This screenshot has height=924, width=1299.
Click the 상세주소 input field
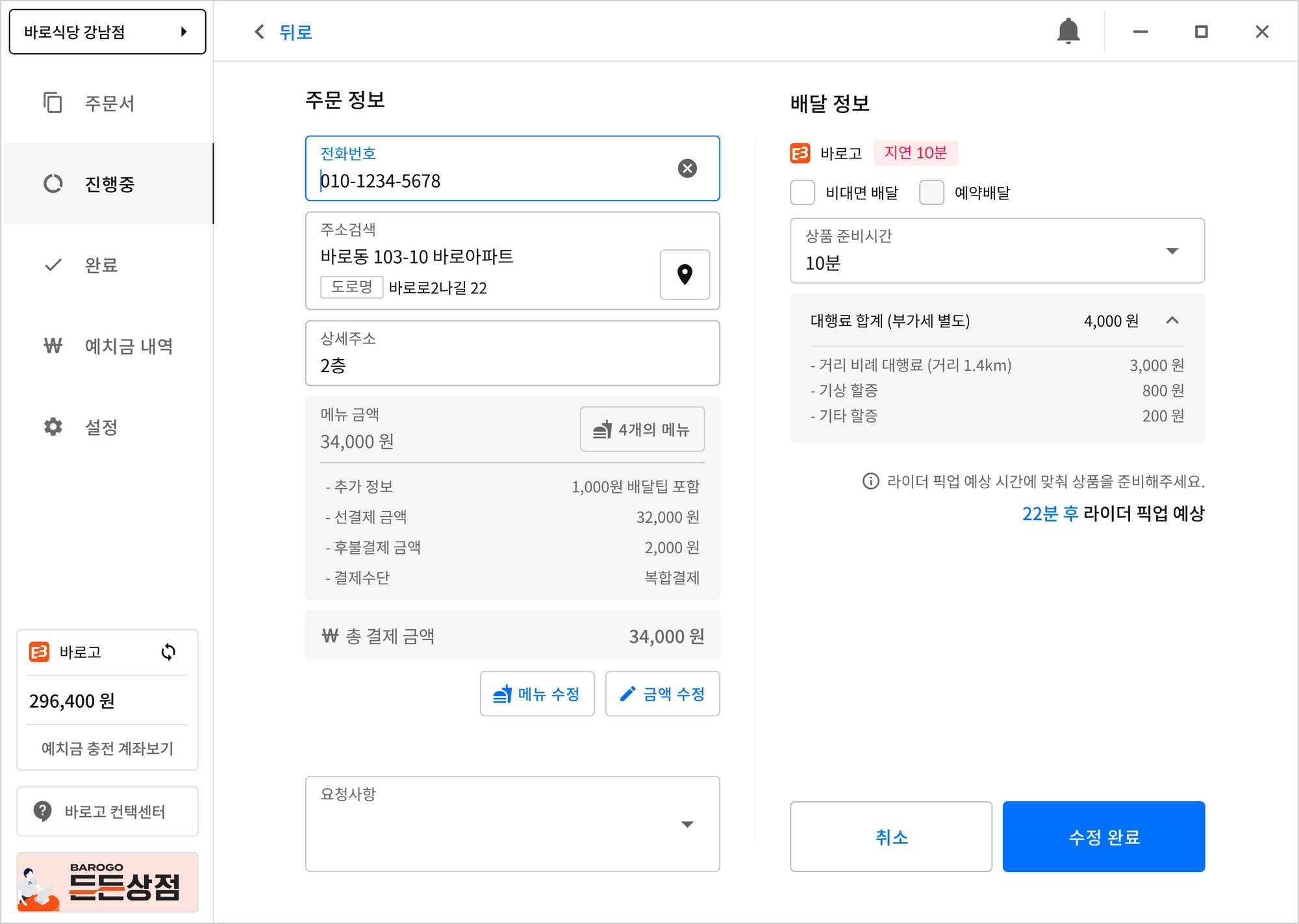512,354
